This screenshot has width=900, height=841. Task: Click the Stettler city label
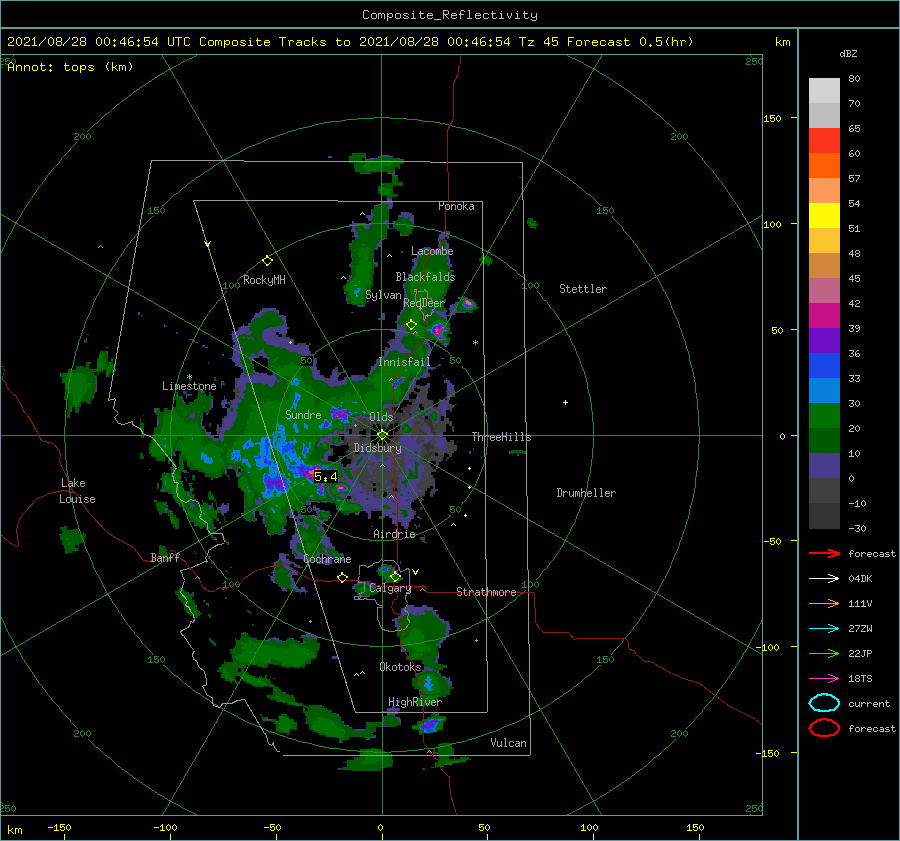tap(583, 289)
